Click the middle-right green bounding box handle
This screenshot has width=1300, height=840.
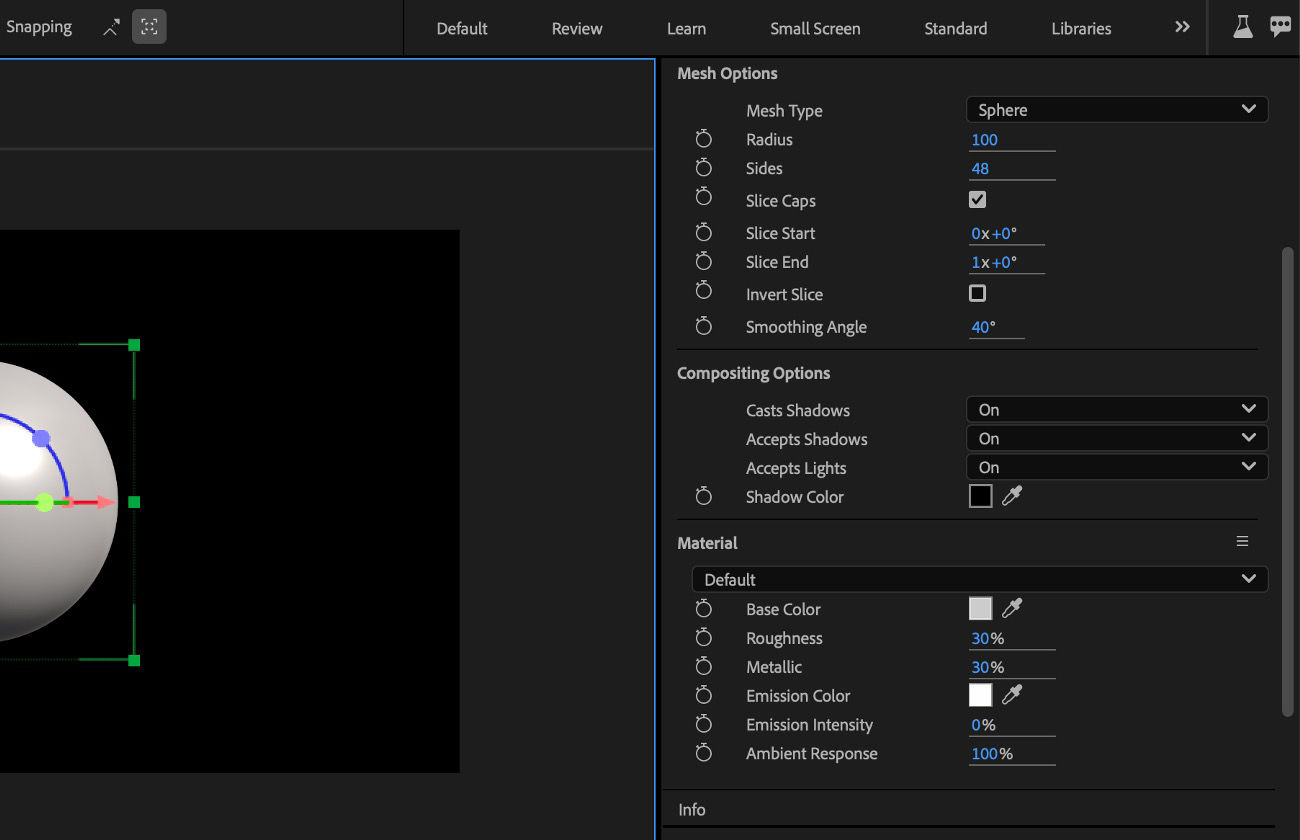coord(134,502)
